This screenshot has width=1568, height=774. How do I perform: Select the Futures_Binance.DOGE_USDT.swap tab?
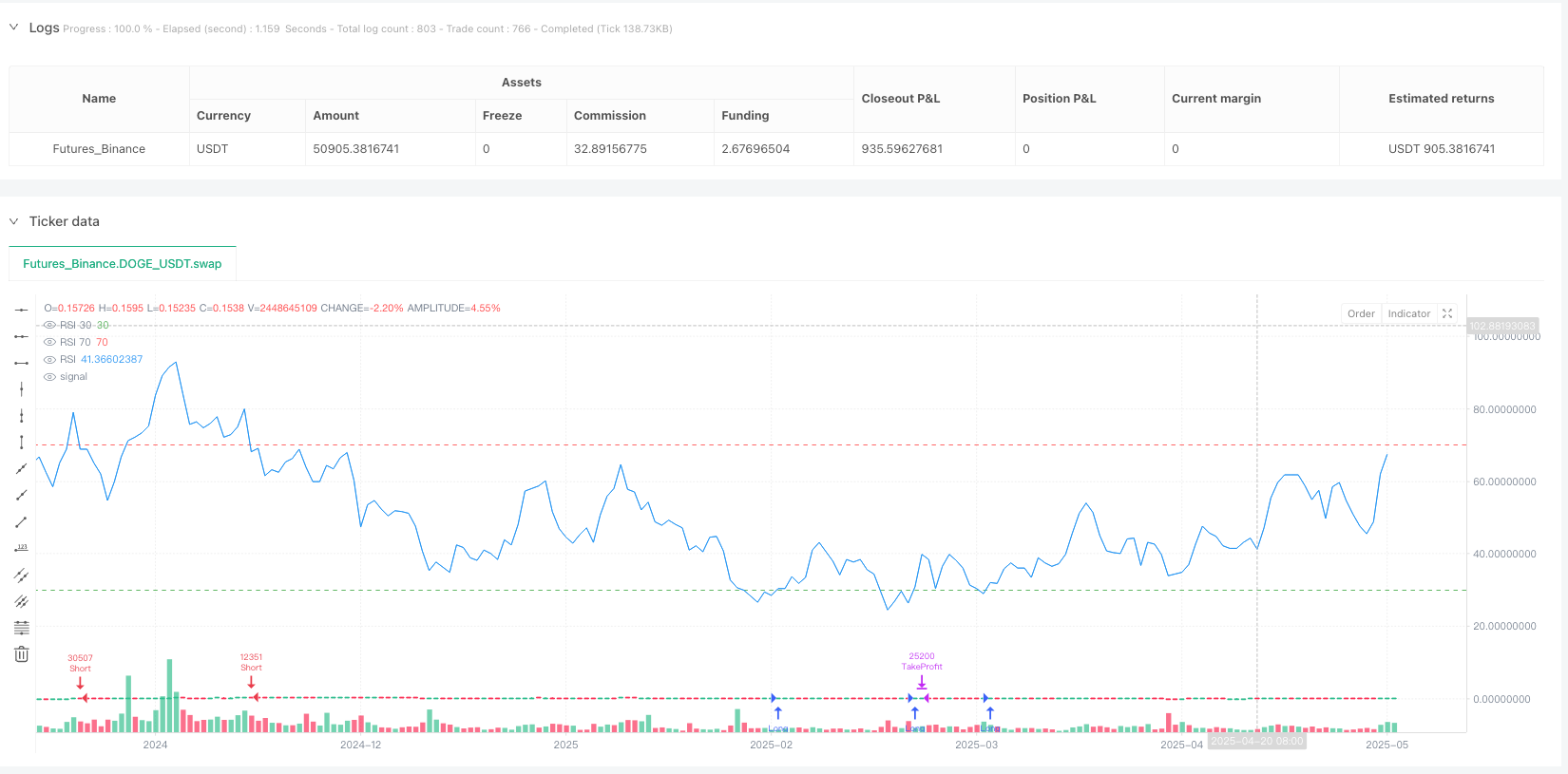click(x=123, y=264)
